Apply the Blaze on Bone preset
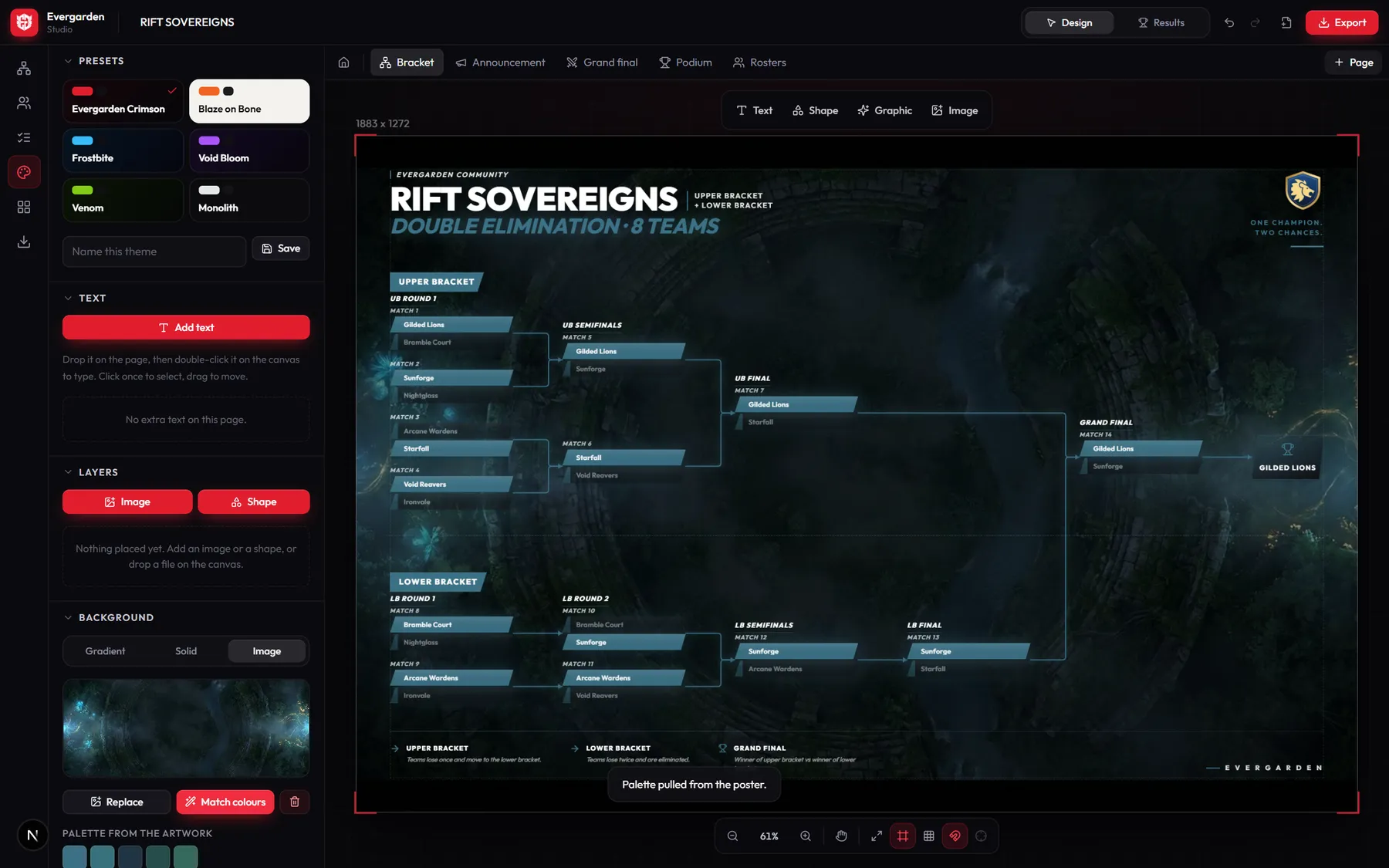 [249, 101]
